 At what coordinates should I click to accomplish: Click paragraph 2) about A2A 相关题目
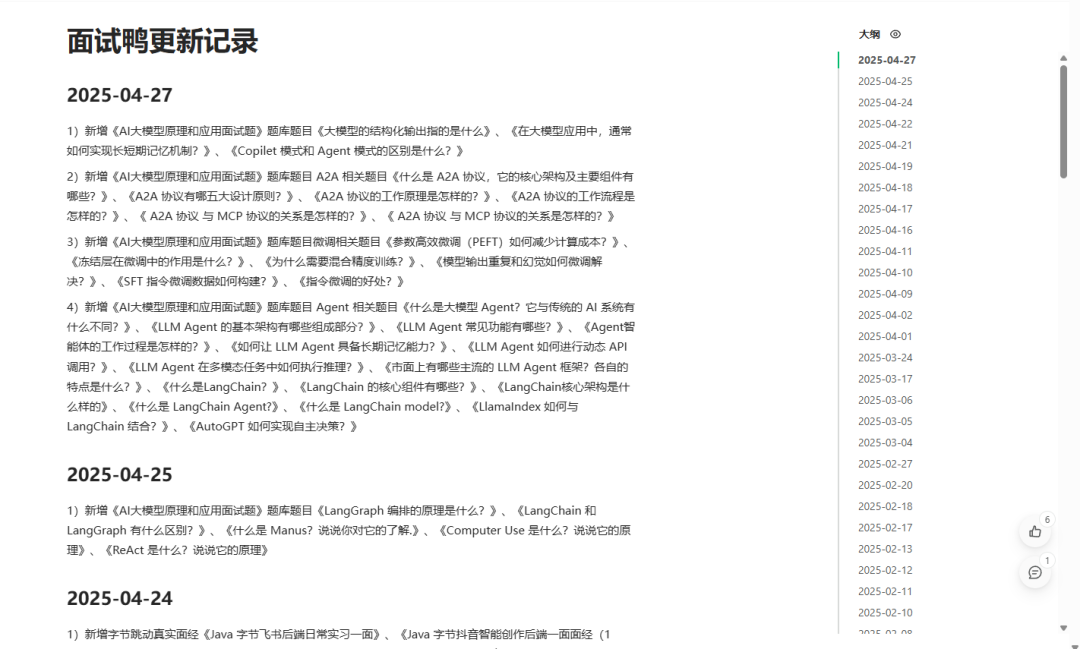pos(351,196)
